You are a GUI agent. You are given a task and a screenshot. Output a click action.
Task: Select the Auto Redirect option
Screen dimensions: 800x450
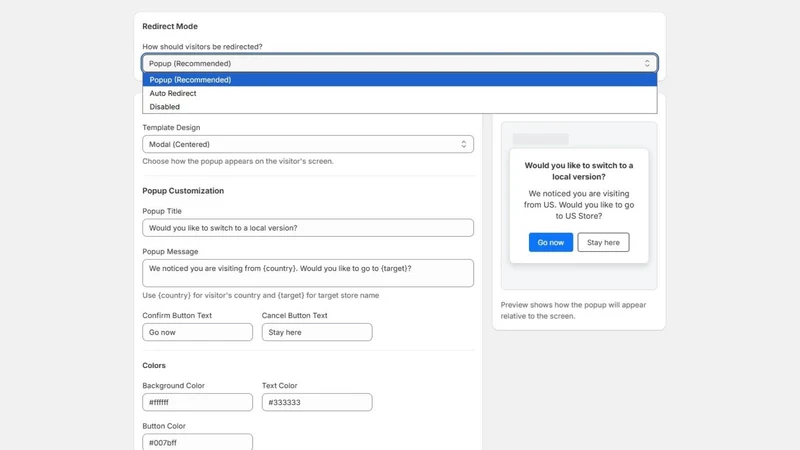(x=399, y=93)
